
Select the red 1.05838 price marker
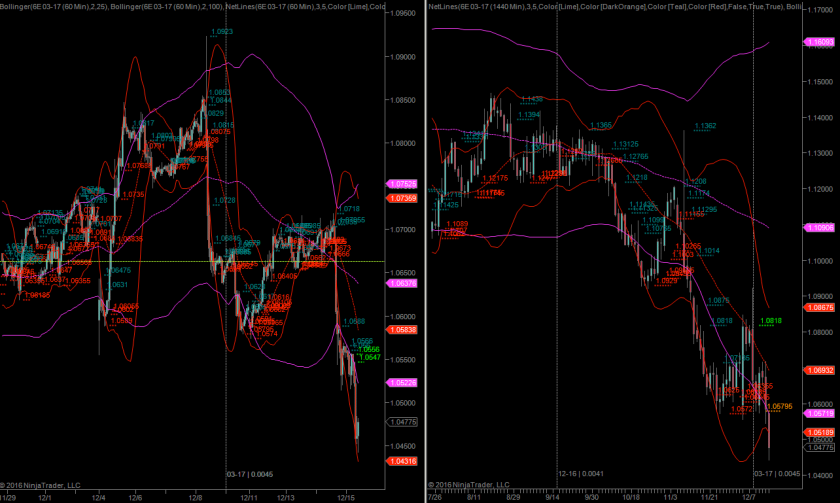401,329
